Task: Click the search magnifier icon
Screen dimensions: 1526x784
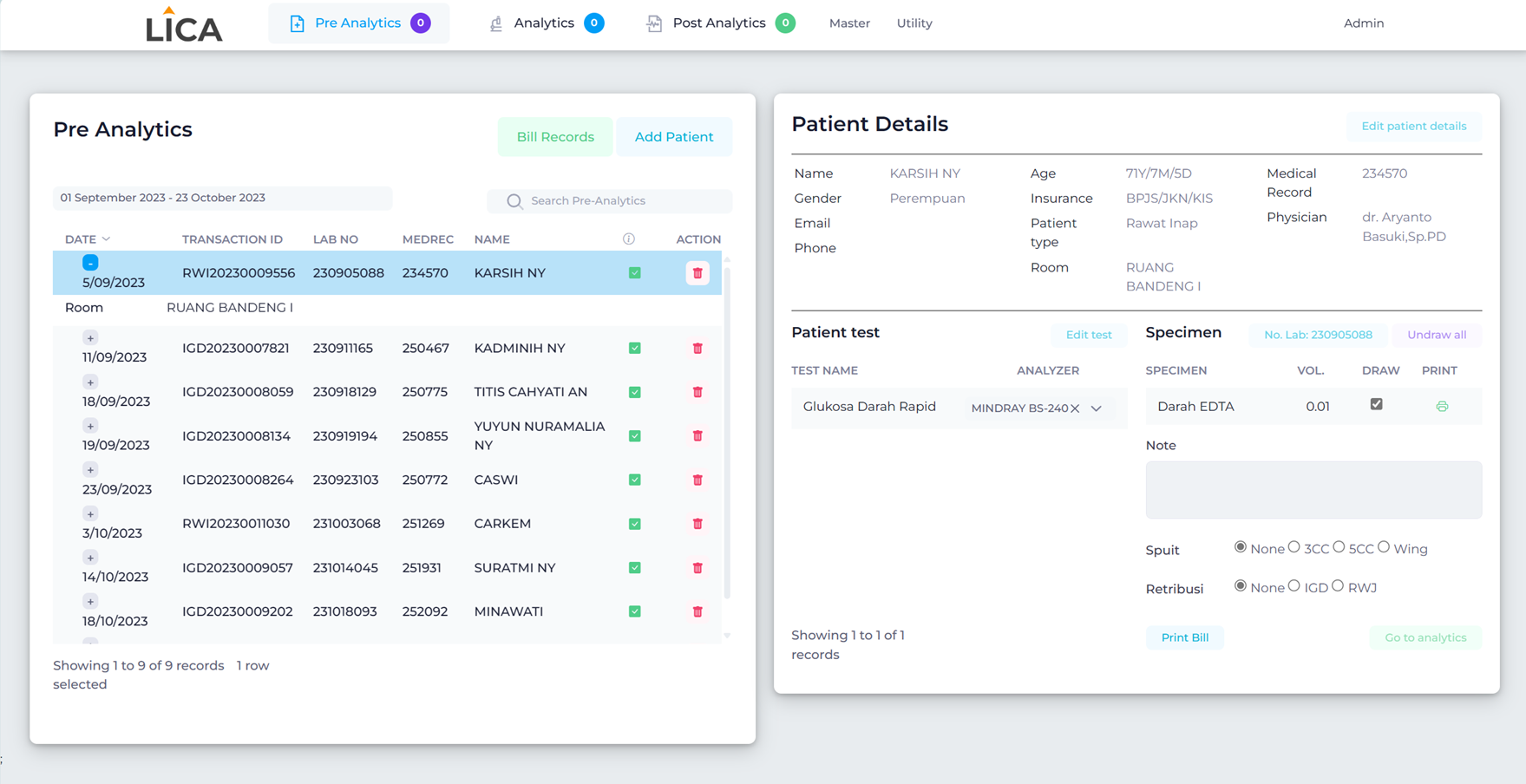Action: tap(514, 201)
